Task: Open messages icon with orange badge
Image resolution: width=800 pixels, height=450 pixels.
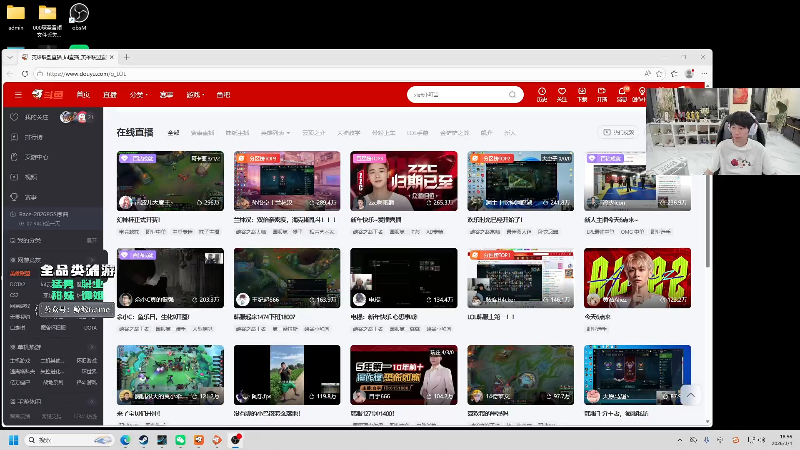Action: pos(622,94)
